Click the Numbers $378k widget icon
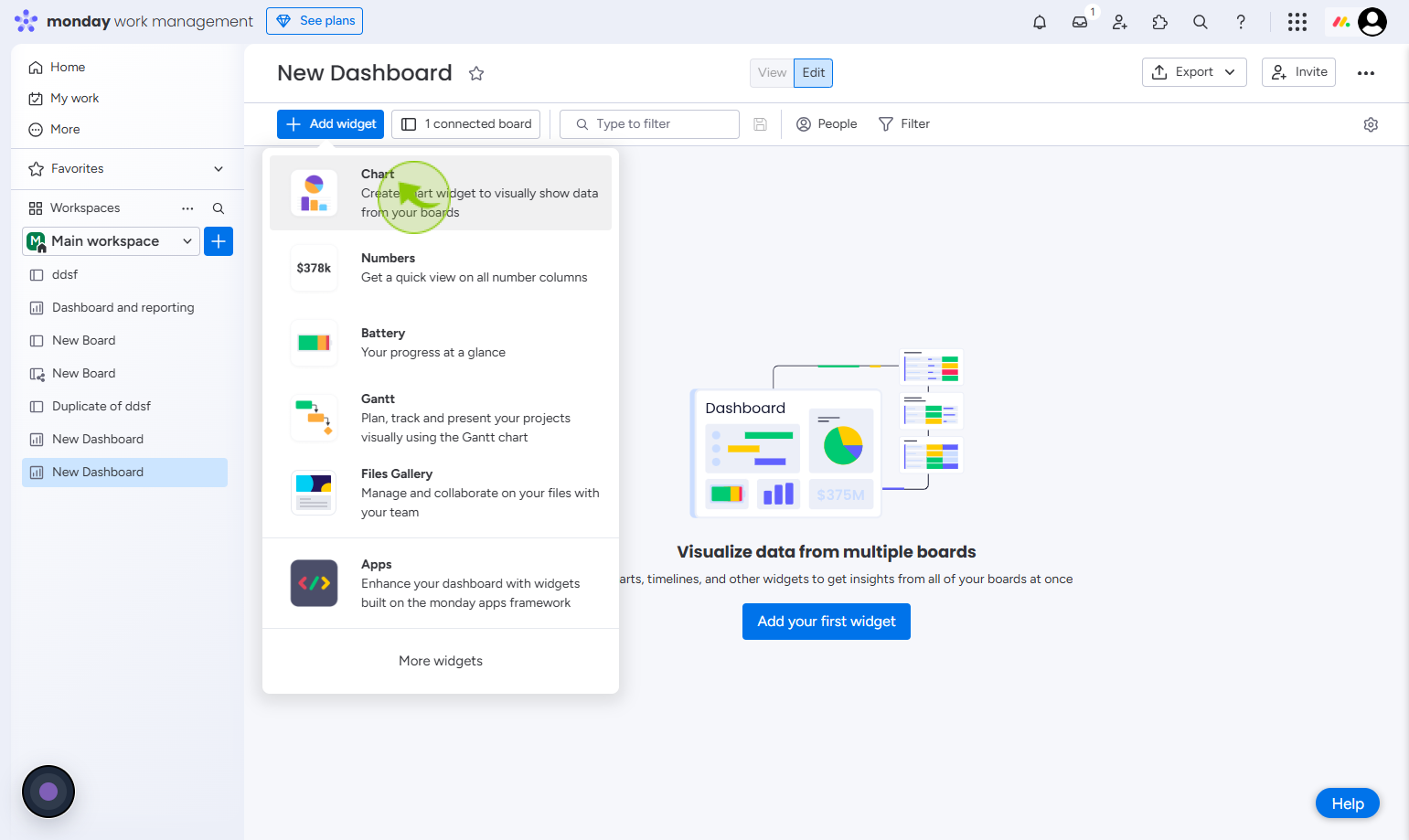The image size is (1409, 840). click(x=315, y=268)
